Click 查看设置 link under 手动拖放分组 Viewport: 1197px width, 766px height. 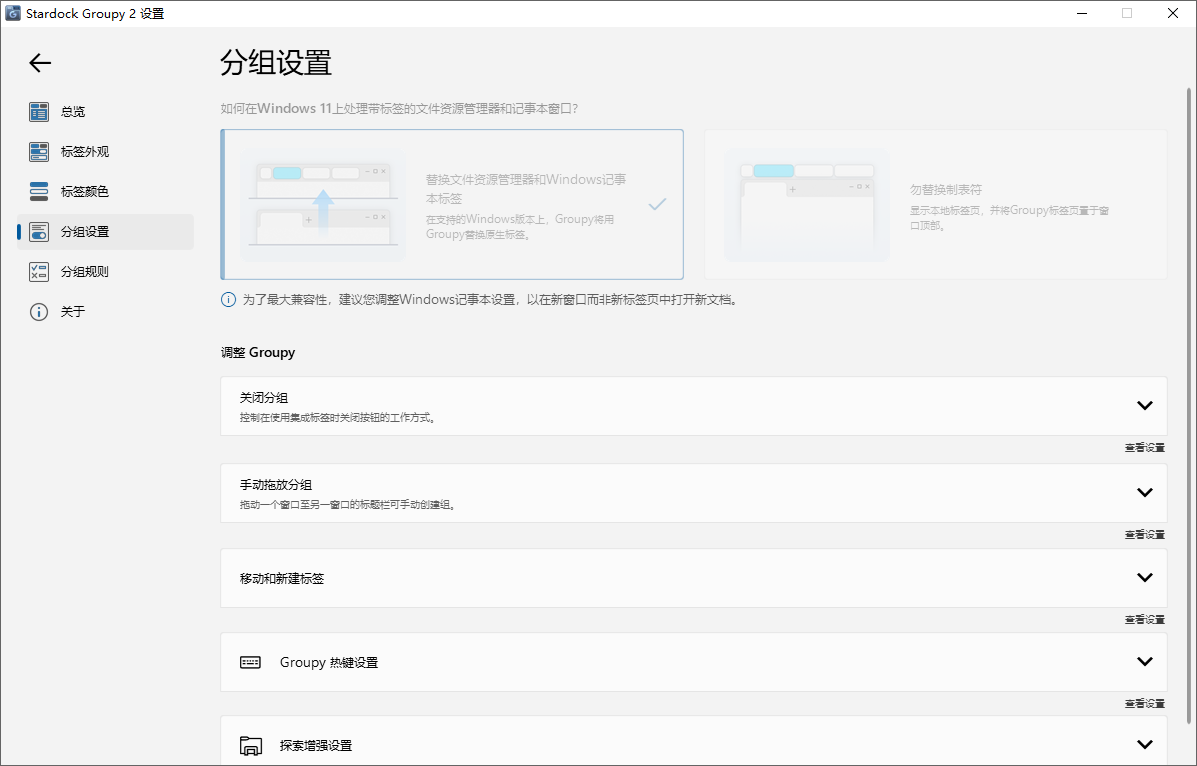coord(1144,535)
